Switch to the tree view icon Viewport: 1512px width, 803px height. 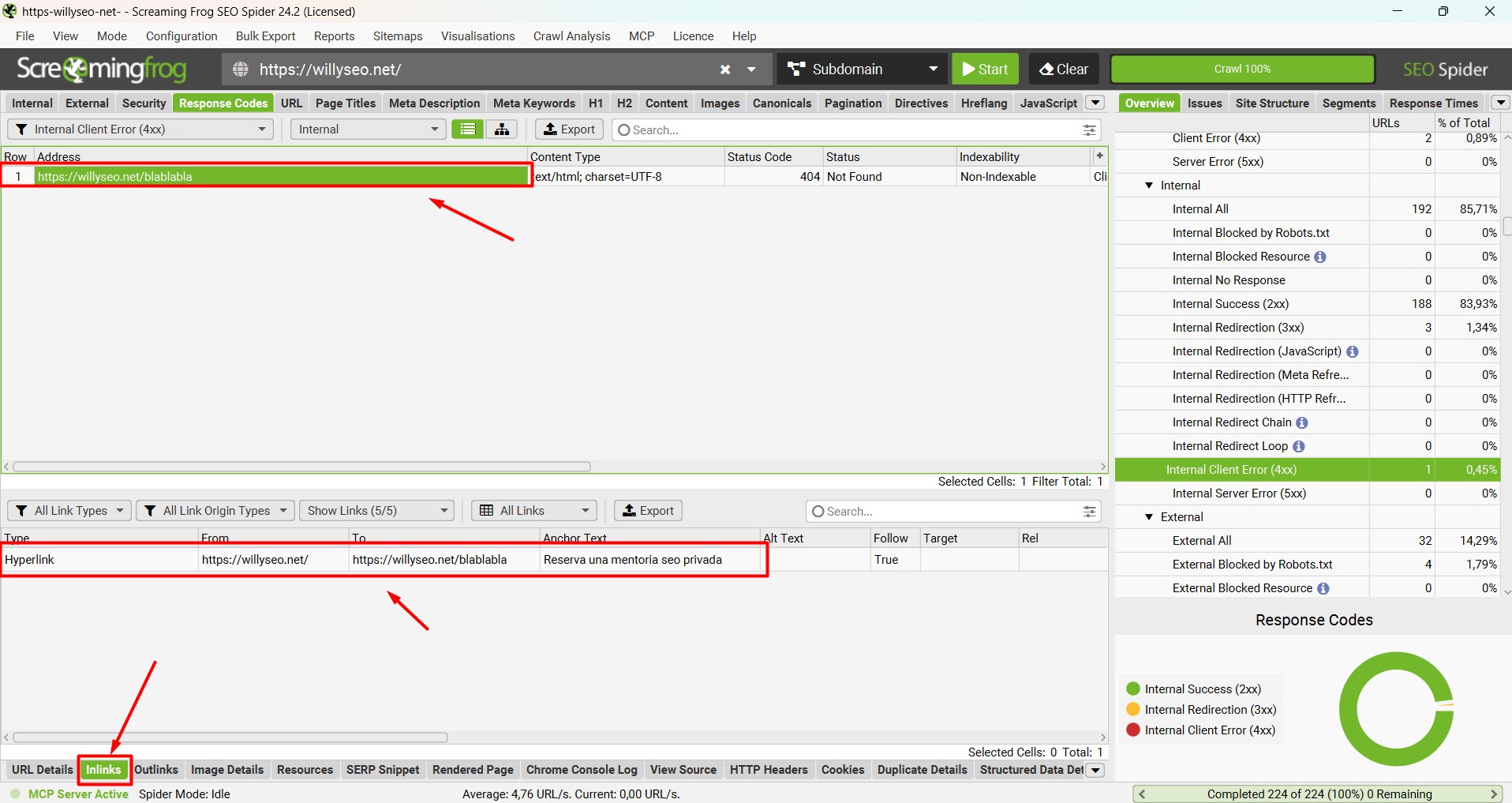(502, 129)
